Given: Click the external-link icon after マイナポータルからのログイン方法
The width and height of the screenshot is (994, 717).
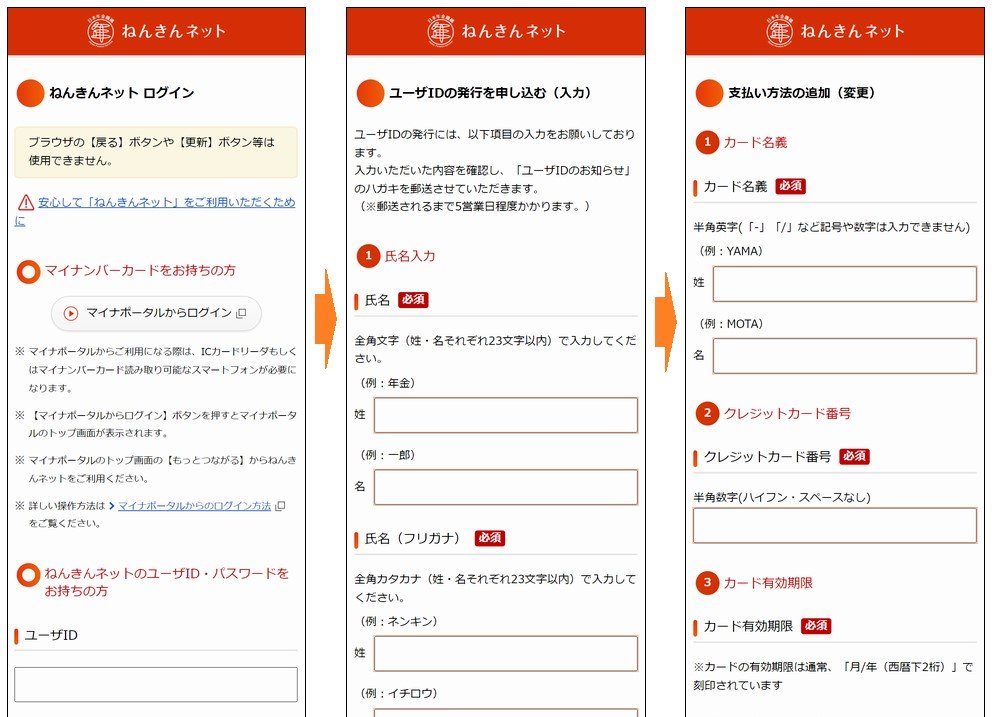Looking at the screenshot, I should point(280,506).
